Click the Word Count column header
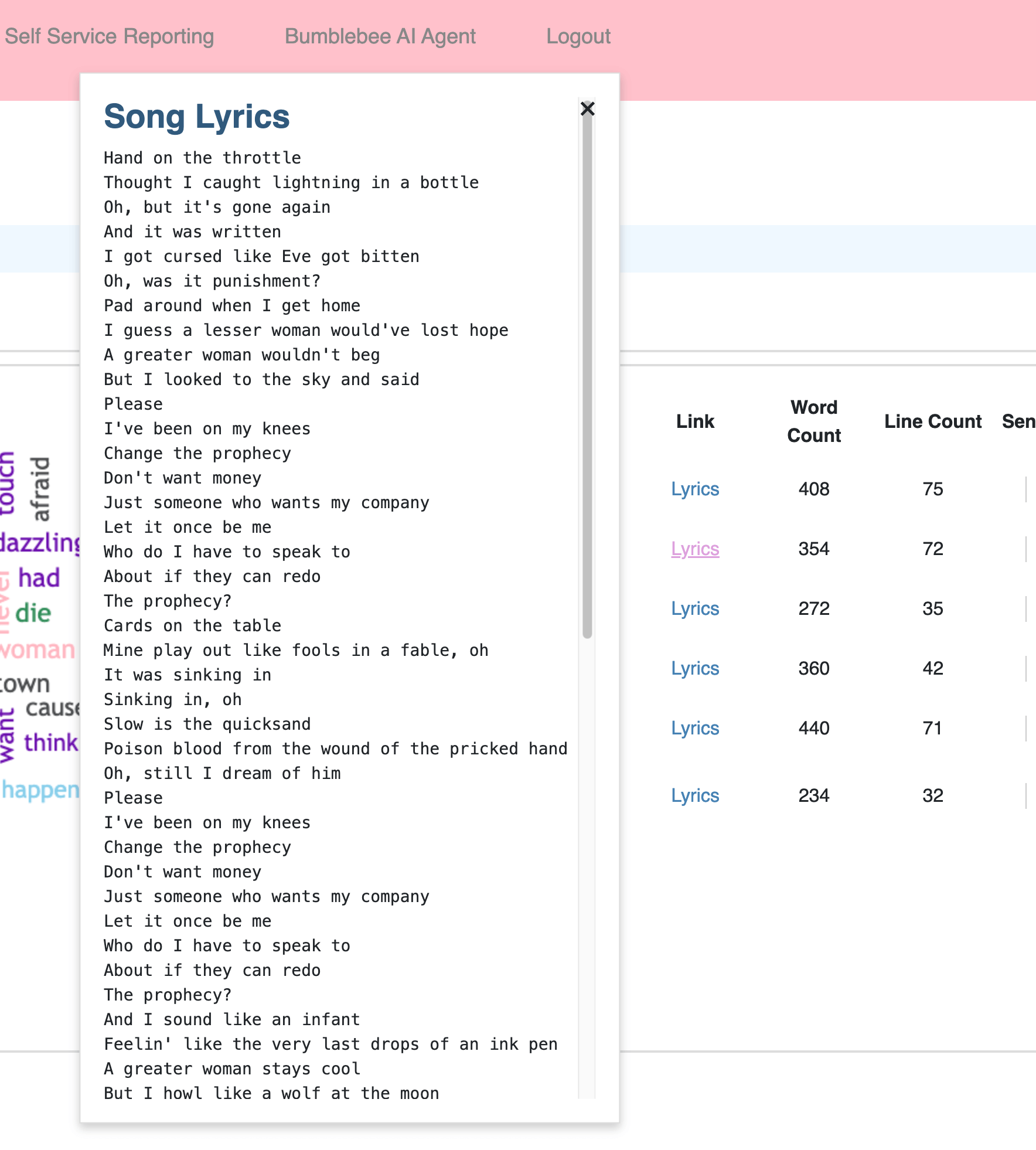 click(814, 421)
